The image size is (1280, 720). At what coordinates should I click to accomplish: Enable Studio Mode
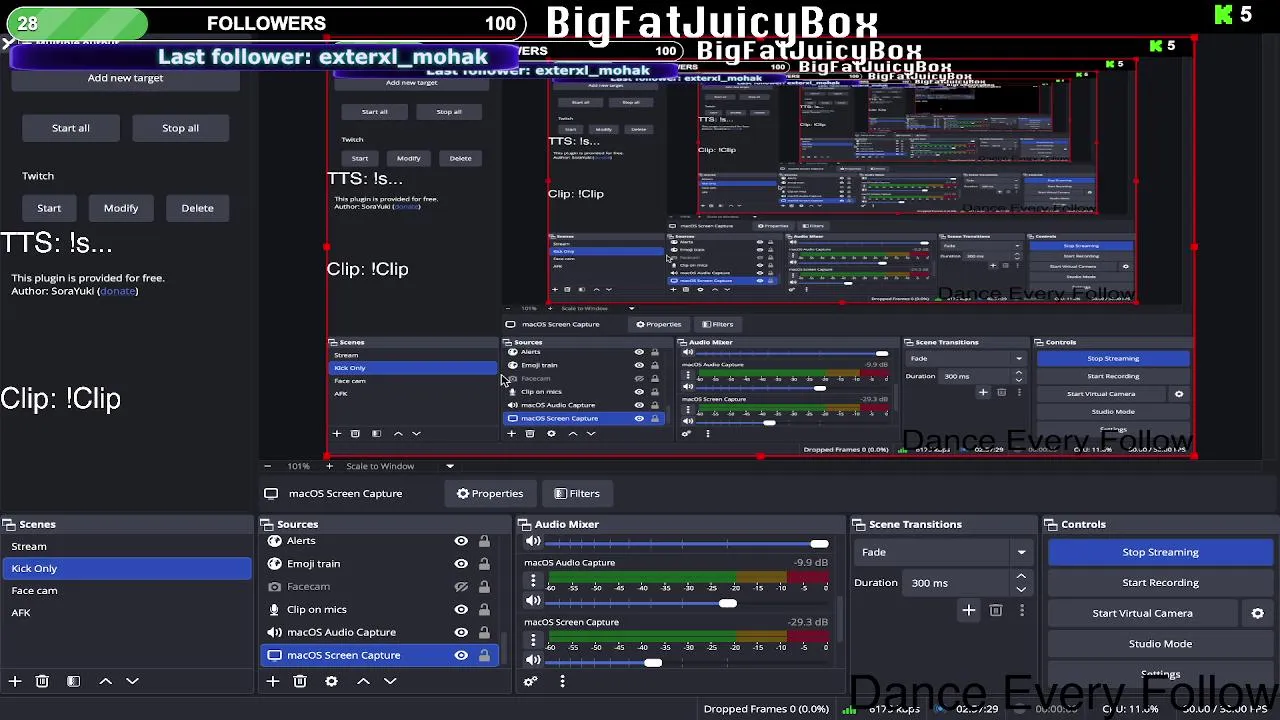(x=1160, y=644)
